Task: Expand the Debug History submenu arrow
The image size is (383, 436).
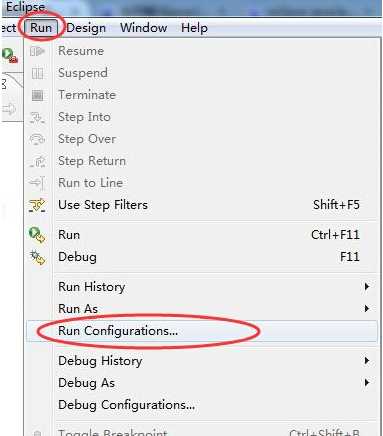Action: tap(367, 361)
